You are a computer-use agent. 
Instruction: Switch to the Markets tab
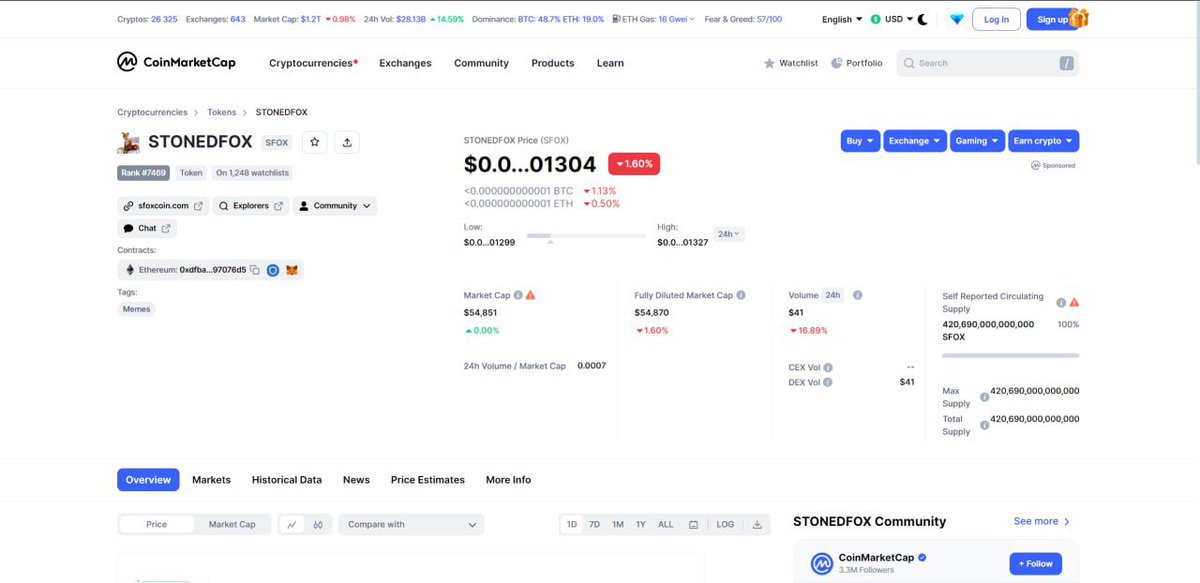tap(211, 480)
